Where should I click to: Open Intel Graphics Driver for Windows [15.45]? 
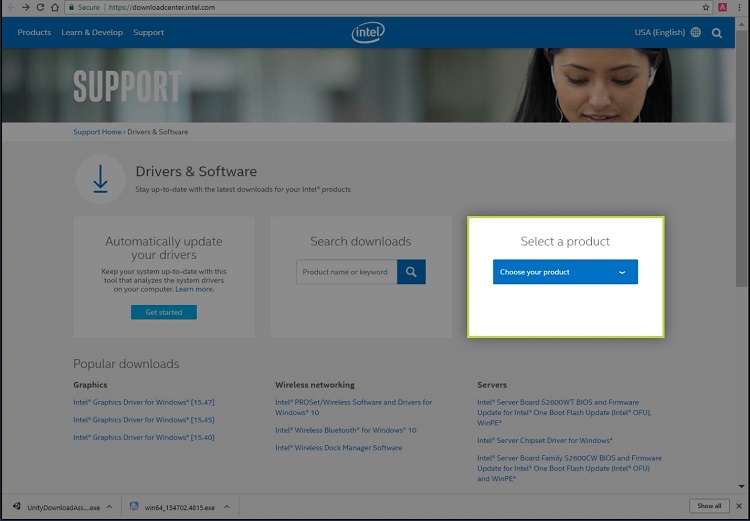[143, 420]
